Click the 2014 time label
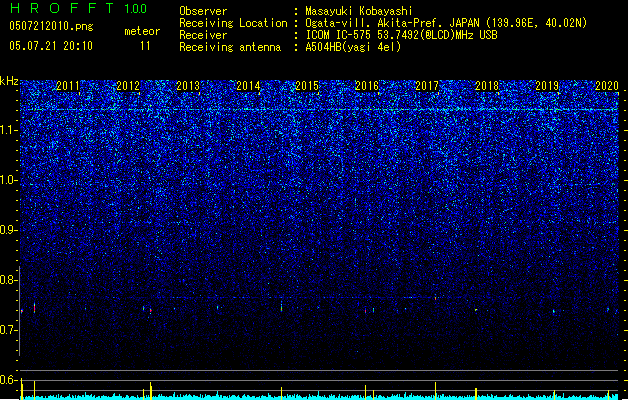629x400 pixels. 248,85
